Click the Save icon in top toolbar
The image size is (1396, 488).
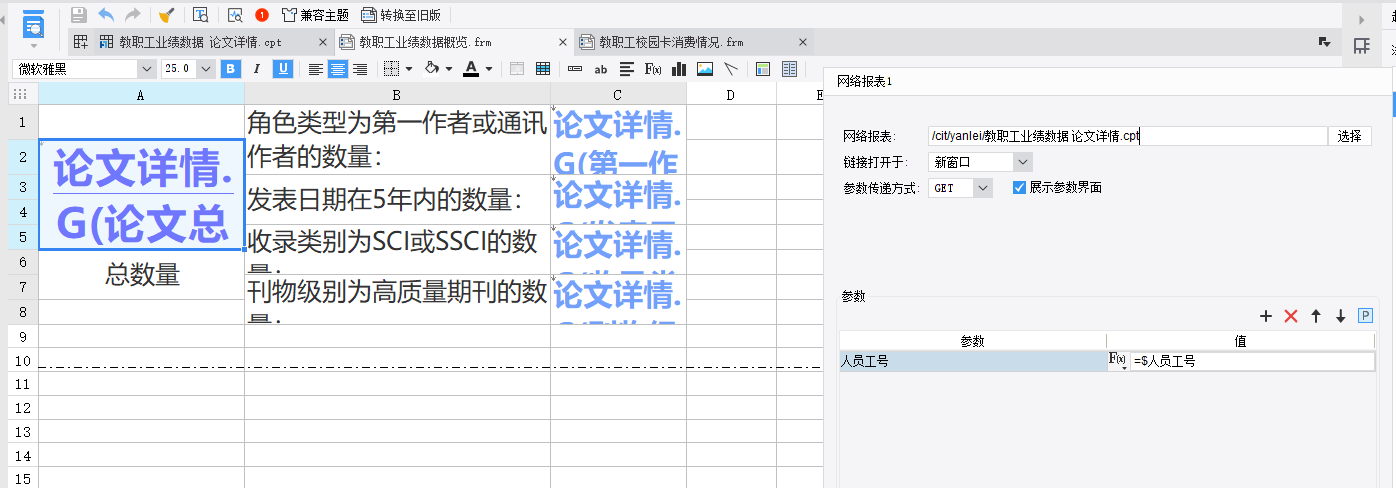coord(79,15)
